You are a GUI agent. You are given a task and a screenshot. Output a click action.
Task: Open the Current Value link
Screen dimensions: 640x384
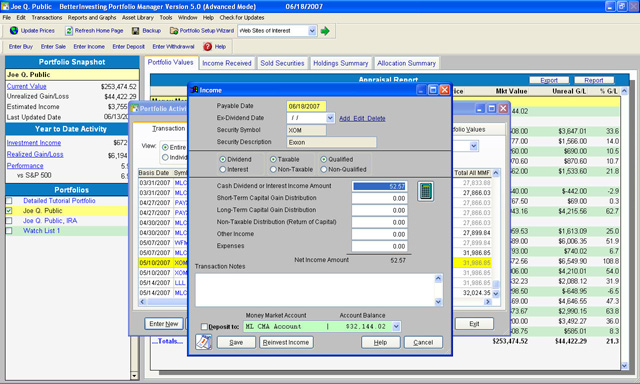(x=27, y=86)
